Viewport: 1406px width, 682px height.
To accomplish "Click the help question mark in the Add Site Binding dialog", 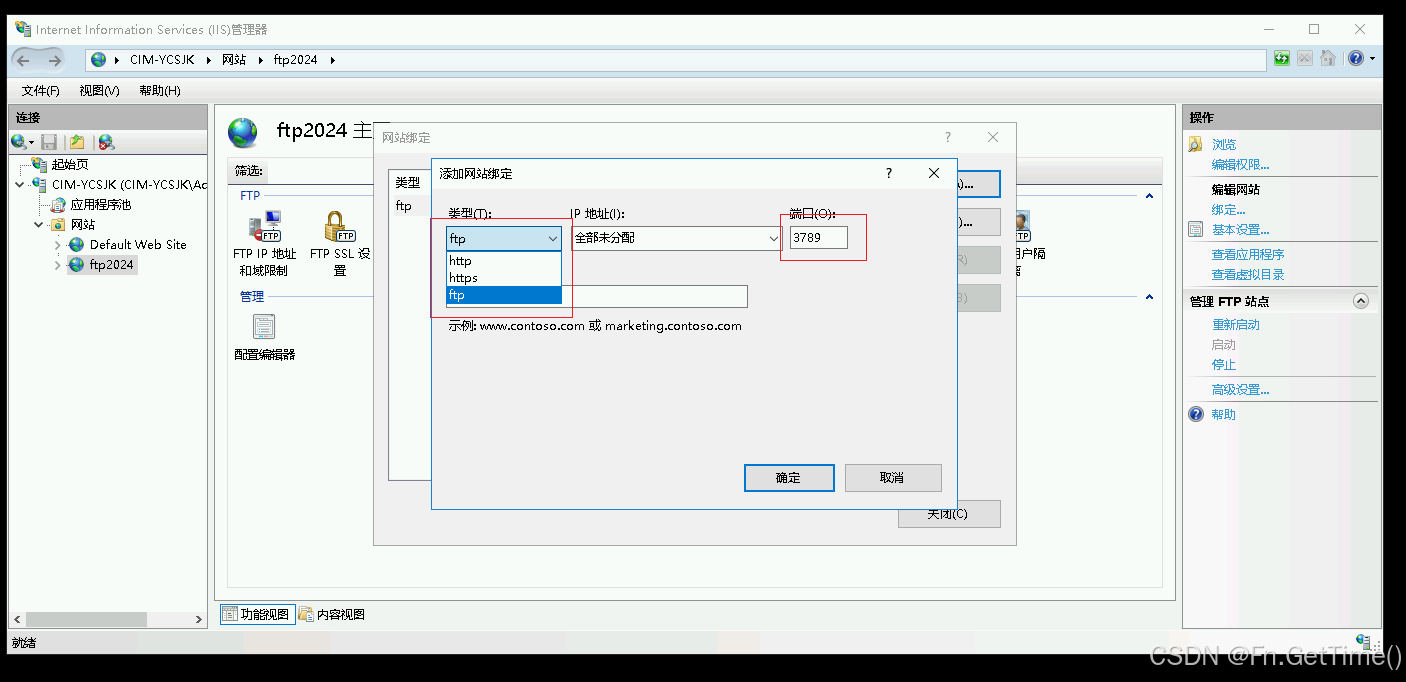I will [x=888, y=173].
